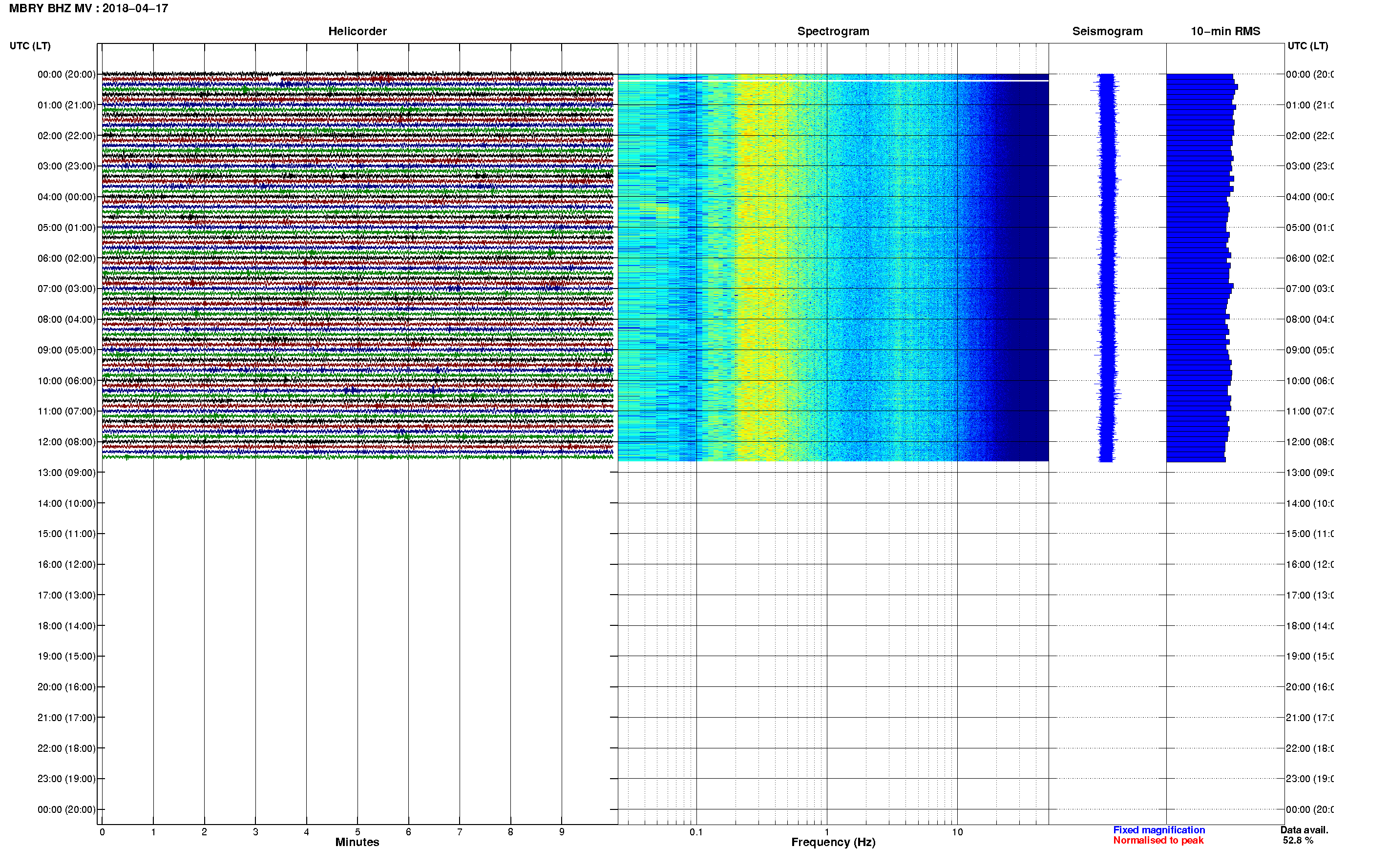The height and width of the screenshot is (868, 1389).
Task: Click the 'Seismogram' panel heading
Action: [x=1107, y=32]
